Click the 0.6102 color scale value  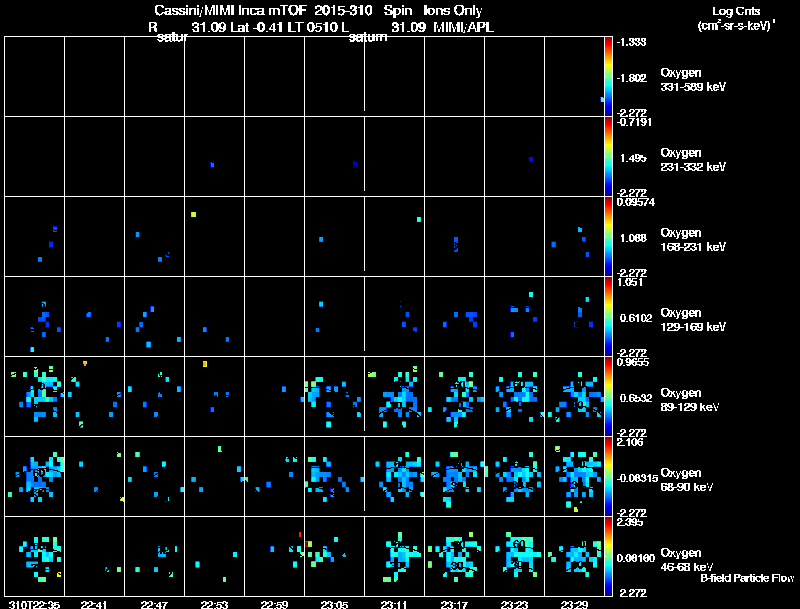pos(636,318)
